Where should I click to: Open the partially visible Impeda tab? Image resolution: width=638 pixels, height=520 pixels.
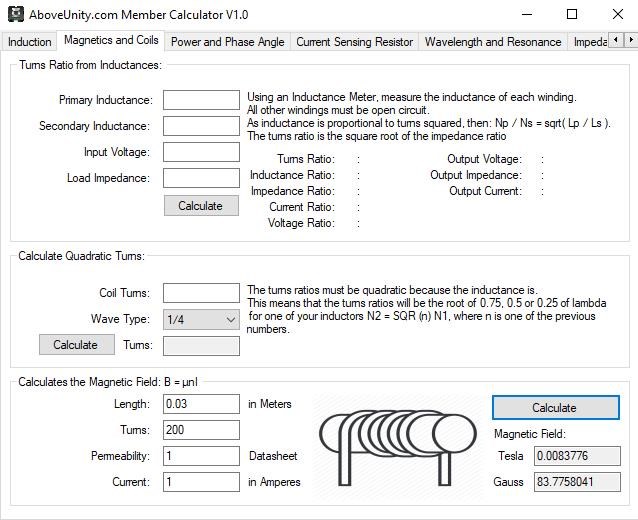pyautogui.click(x=590, y=42)
